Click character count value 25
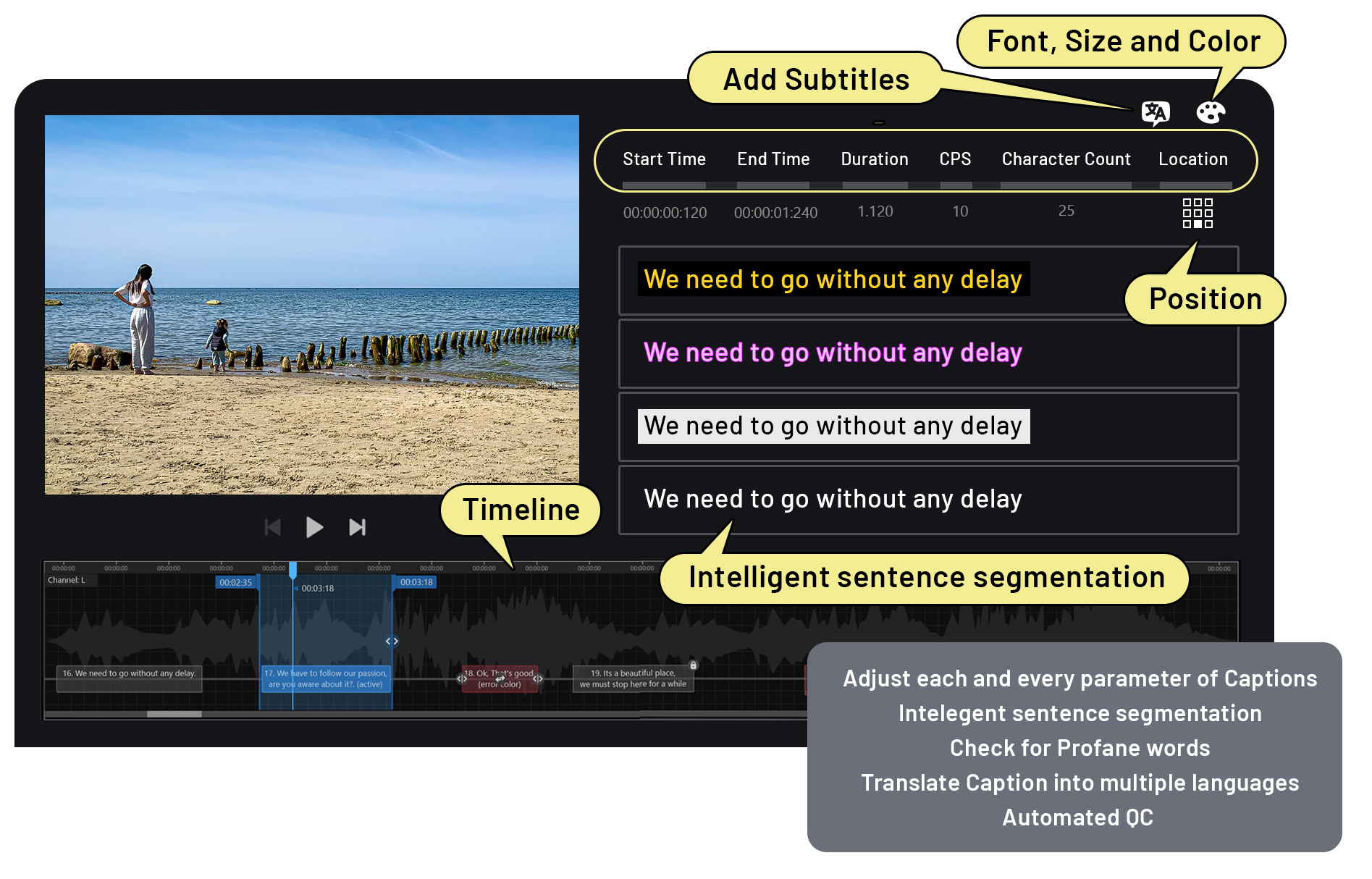 pyautogui.click(x=1066, y=211)
